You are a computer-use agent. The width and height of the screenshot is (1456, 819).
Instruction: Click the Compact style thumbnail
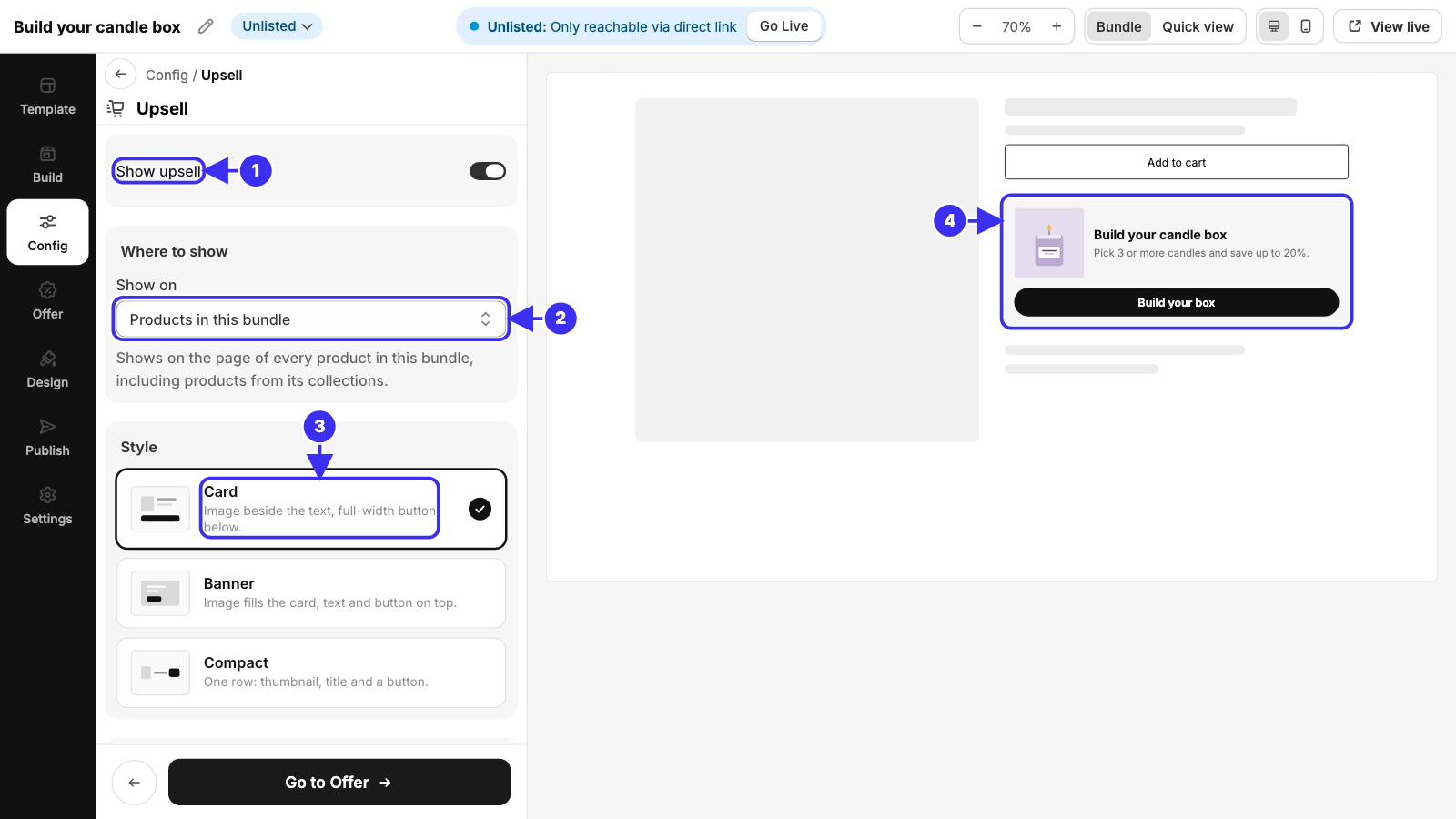(x=160, y=672)
